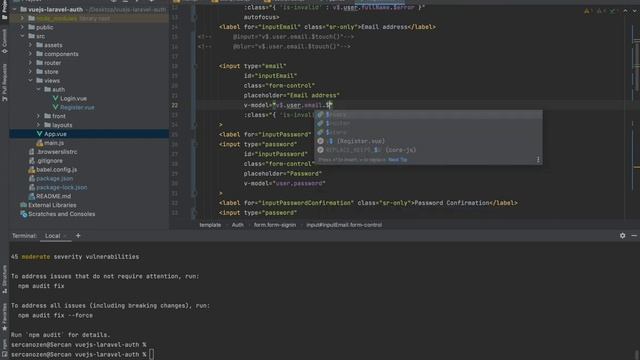Viewport: 640px width, 360px height.
Task: Add a new terminal session with plus
Action: [x=78, y=236]
